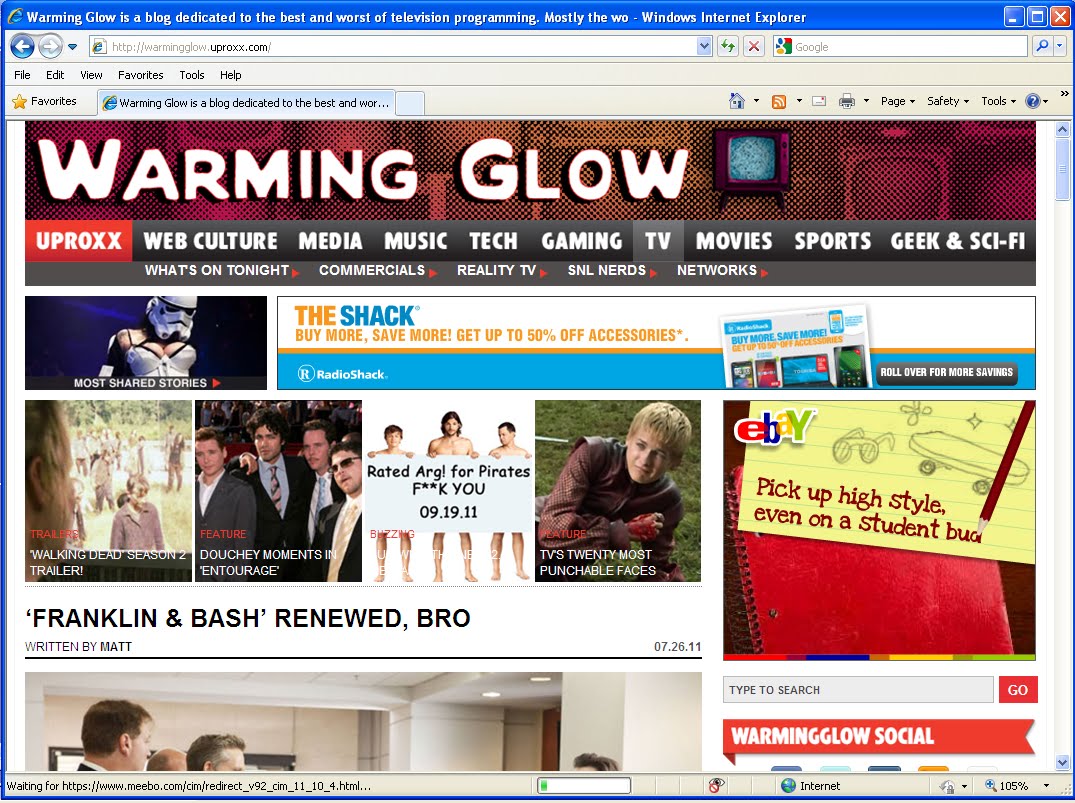The width and height of the screenshot is (1075, 803).
Task: Click the Read Mail icon
Action: [x=819, y=101]
